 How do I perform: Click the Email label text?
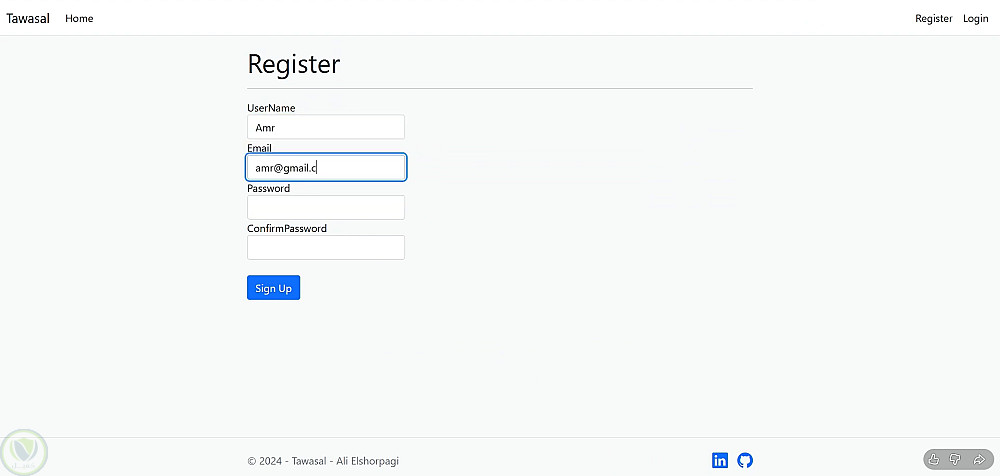[x=259, y=148]
